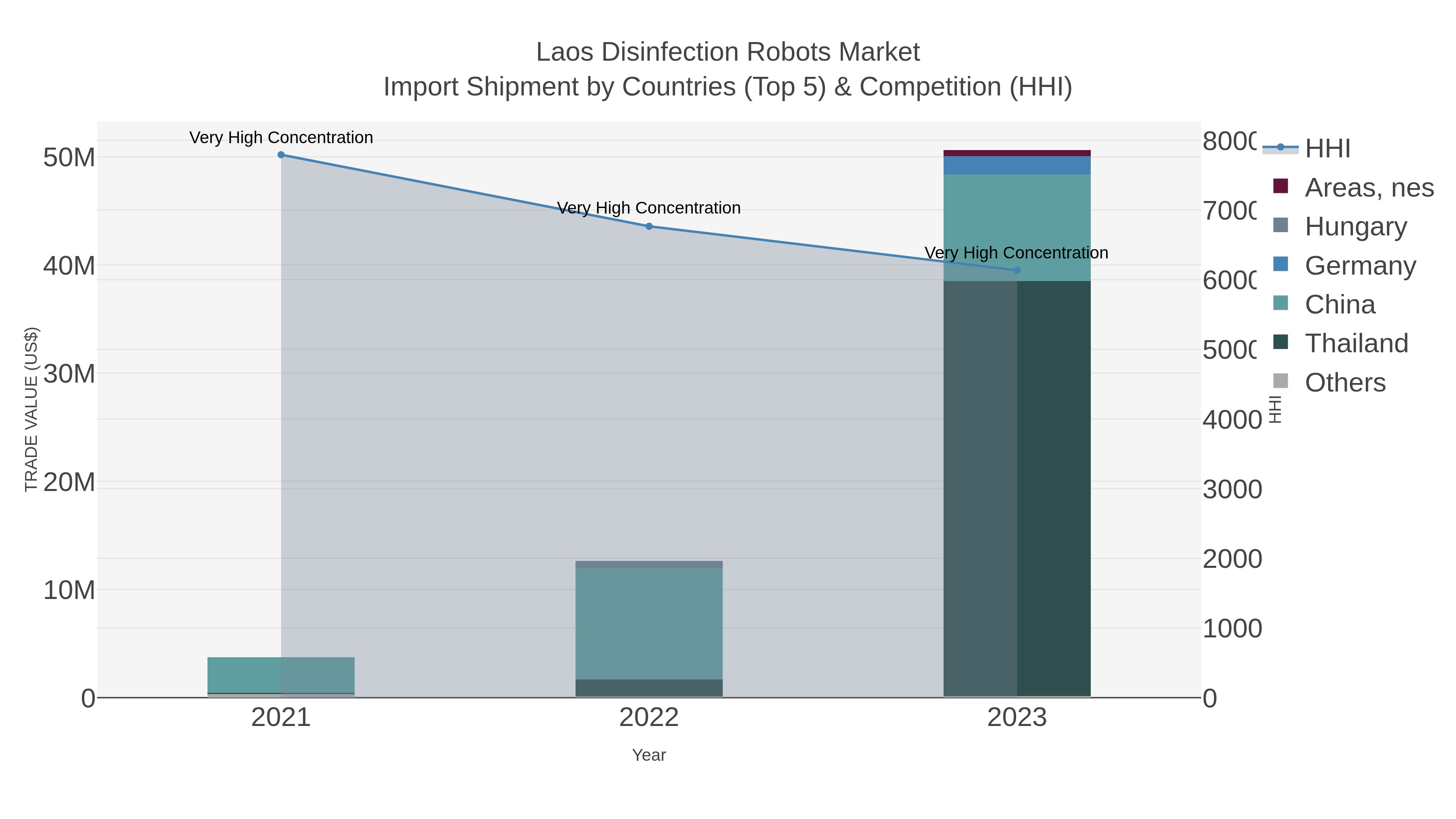Image resolution: width=1456 pixels, height=819 pixels.
Task: Toggle the China legend label
Action: [1340, 304]
